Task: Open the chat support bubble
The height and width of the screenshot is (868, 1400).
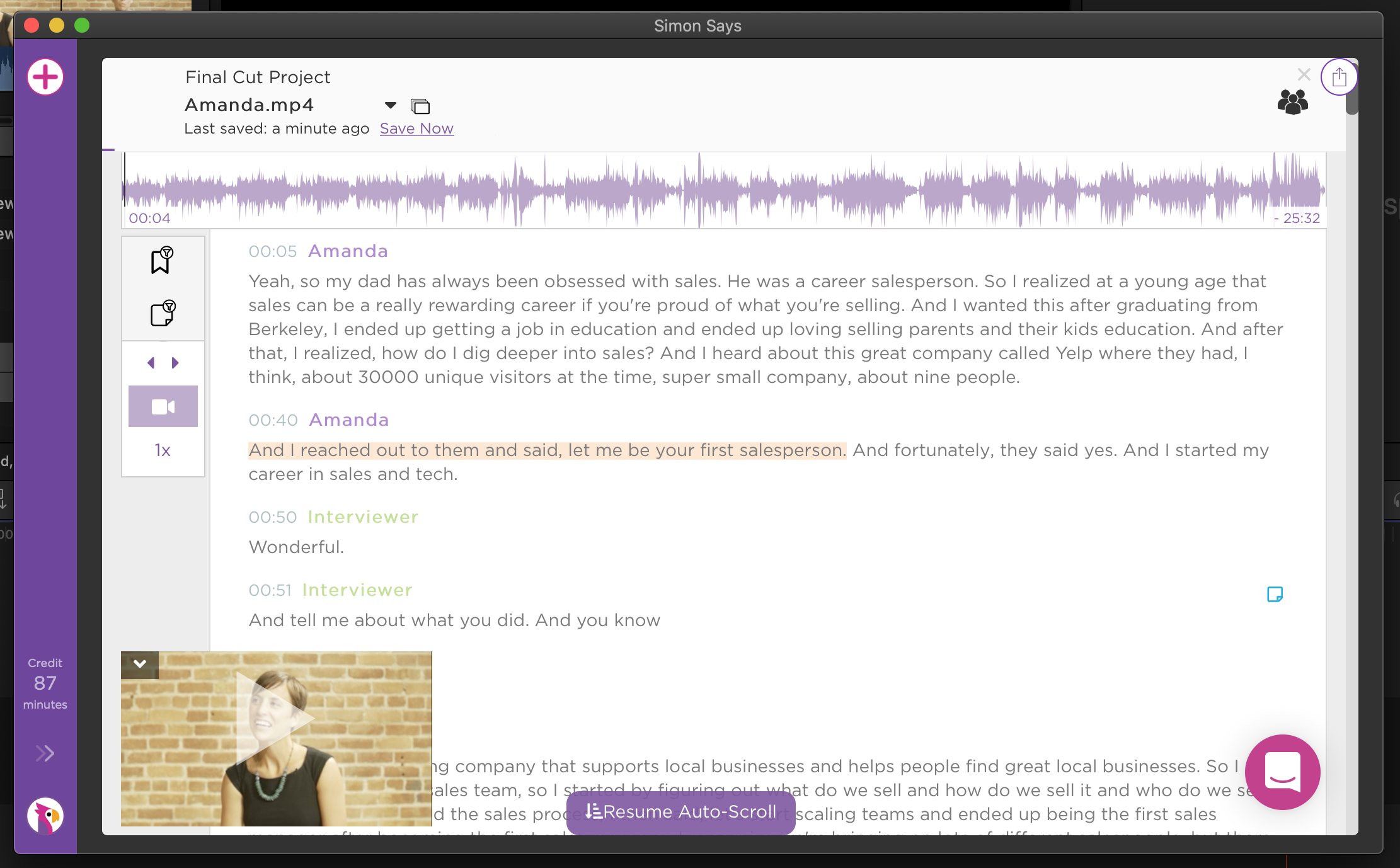Action: (x=1282, y=772)
